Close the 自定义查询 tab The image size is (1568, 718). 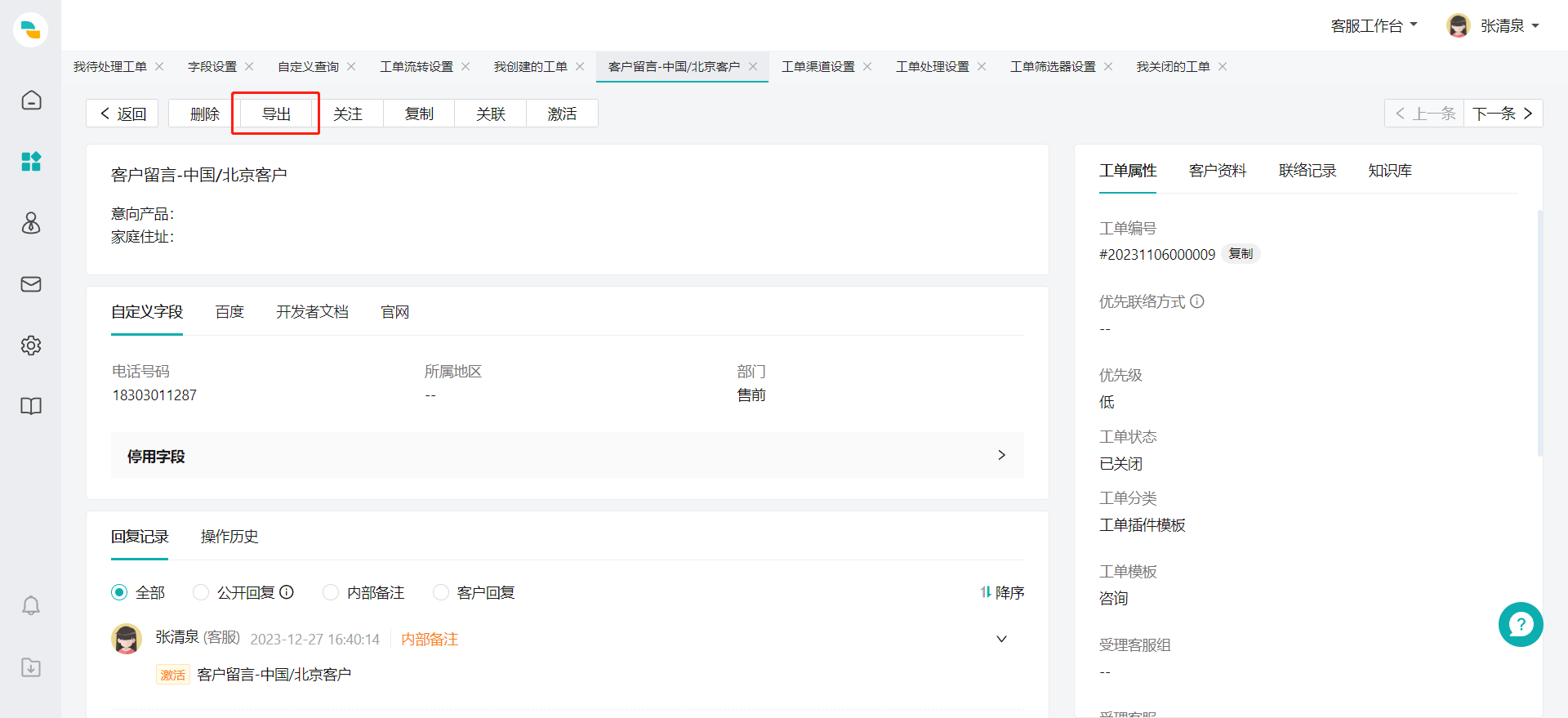point(351,66)
